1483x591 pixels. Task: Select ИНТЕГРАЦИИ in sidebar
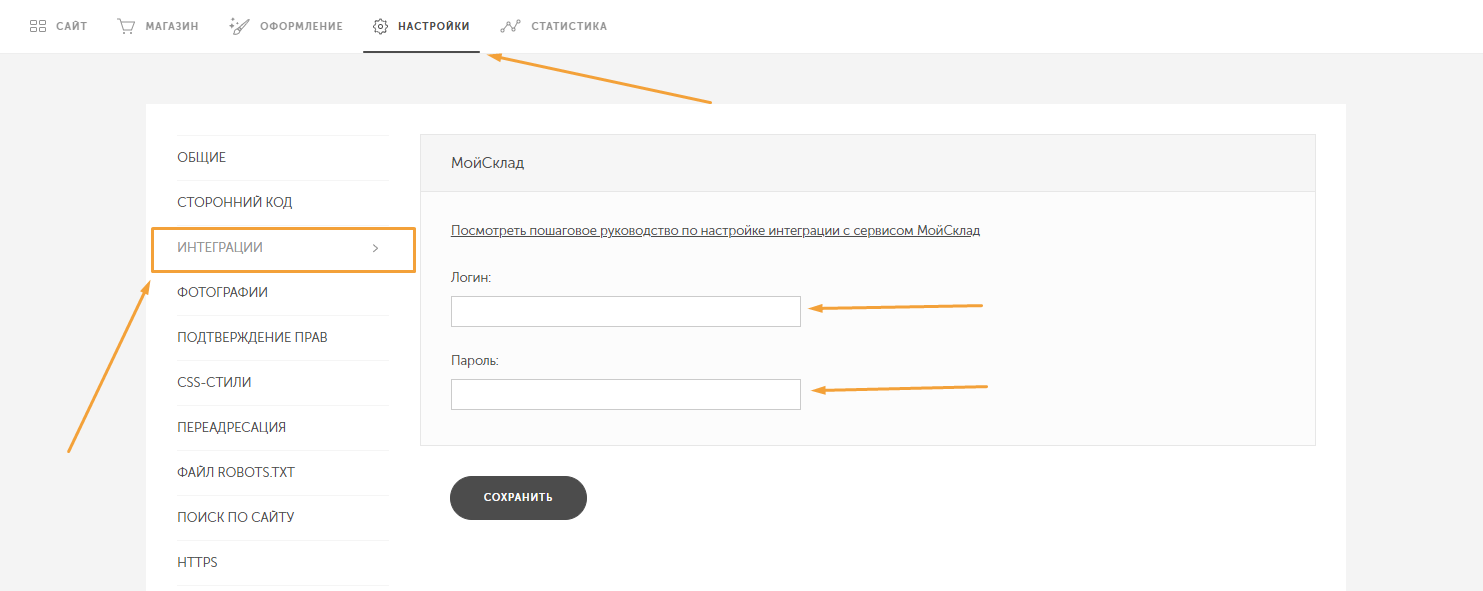click(283, 248)
